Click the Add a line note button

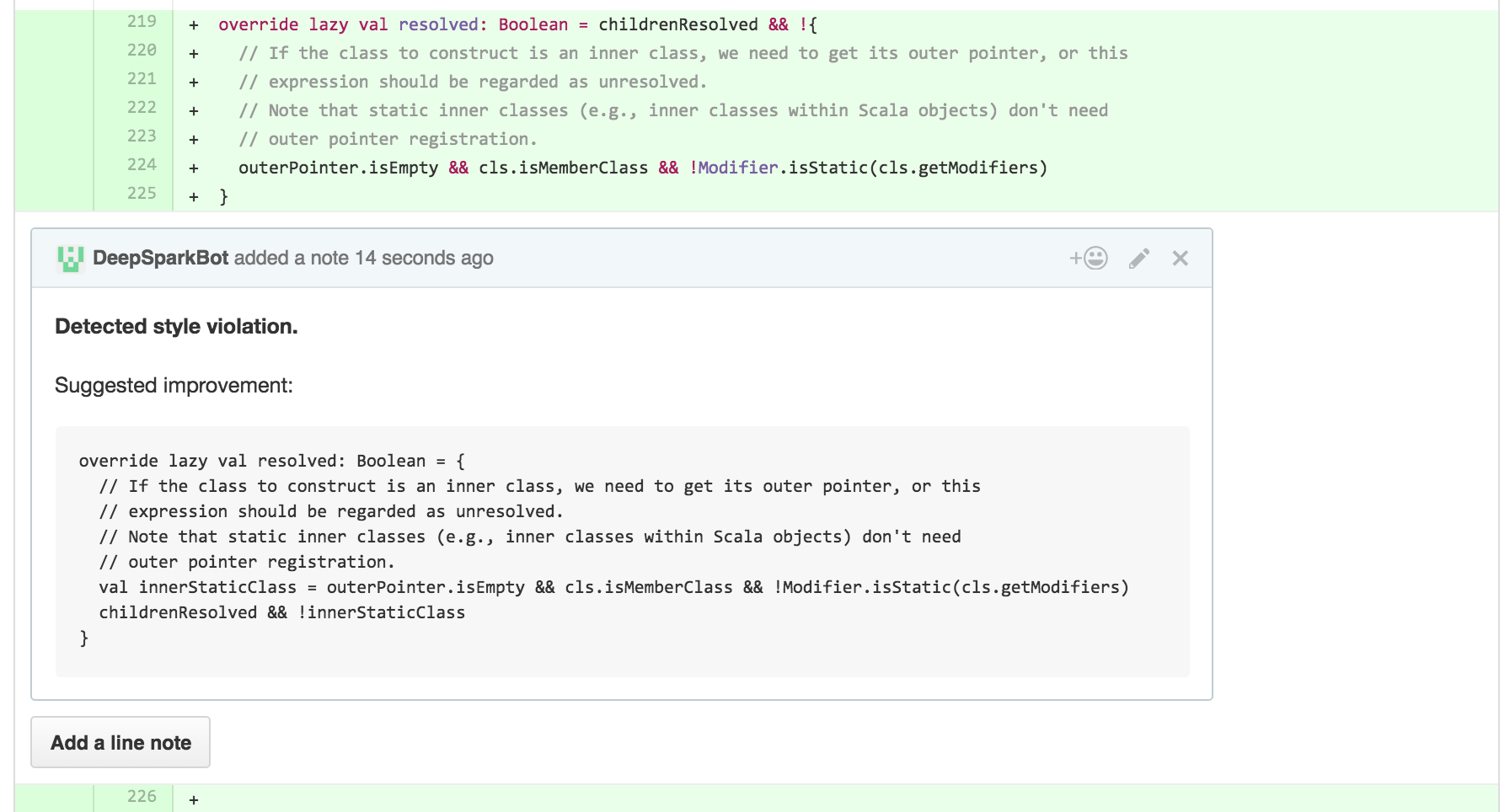pyautogui.click(x=120, y=742)
